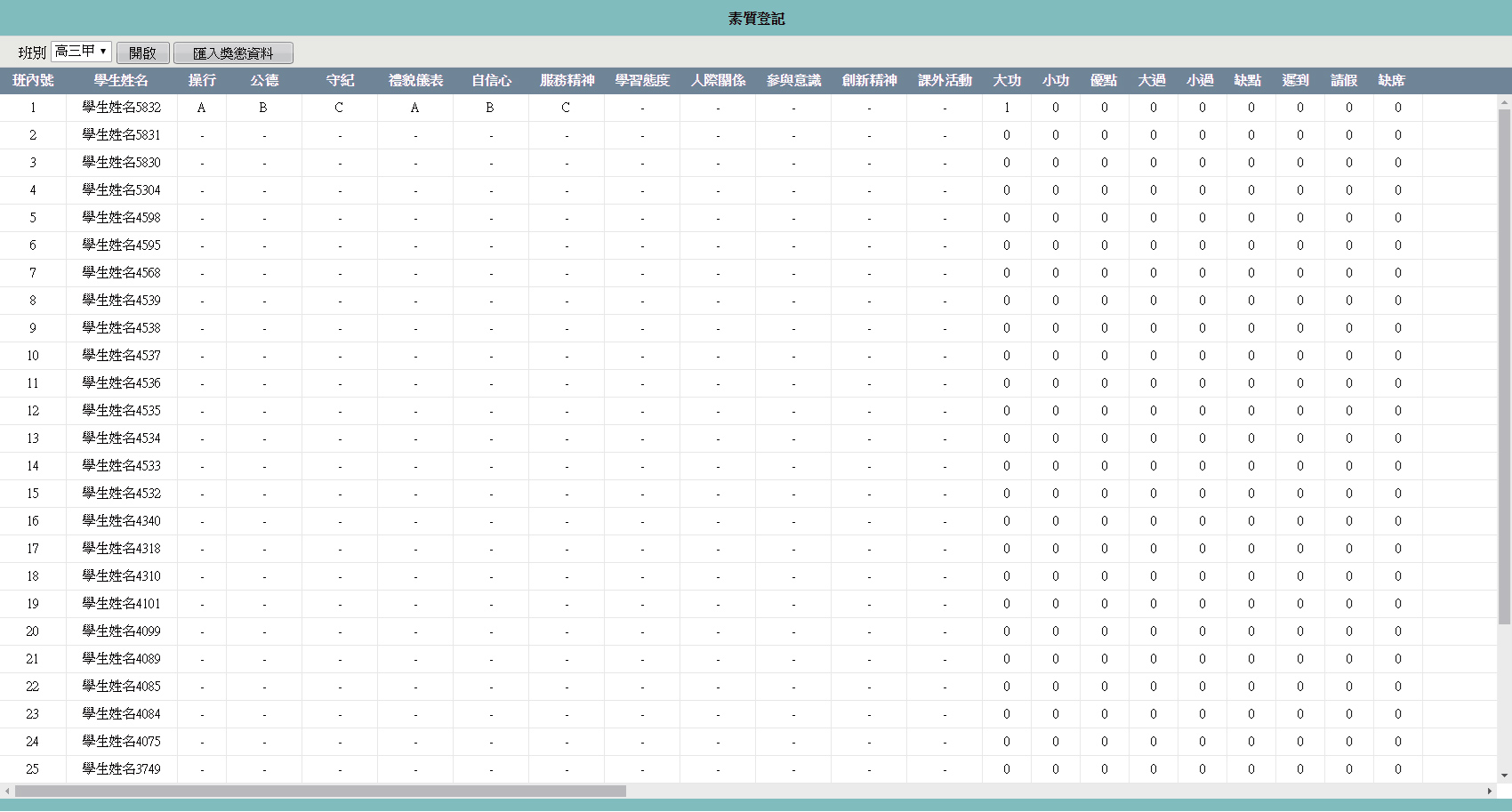Click the vertical scrollbar's up arrow
1512x812 pixels.
(x=1504, y=102)
